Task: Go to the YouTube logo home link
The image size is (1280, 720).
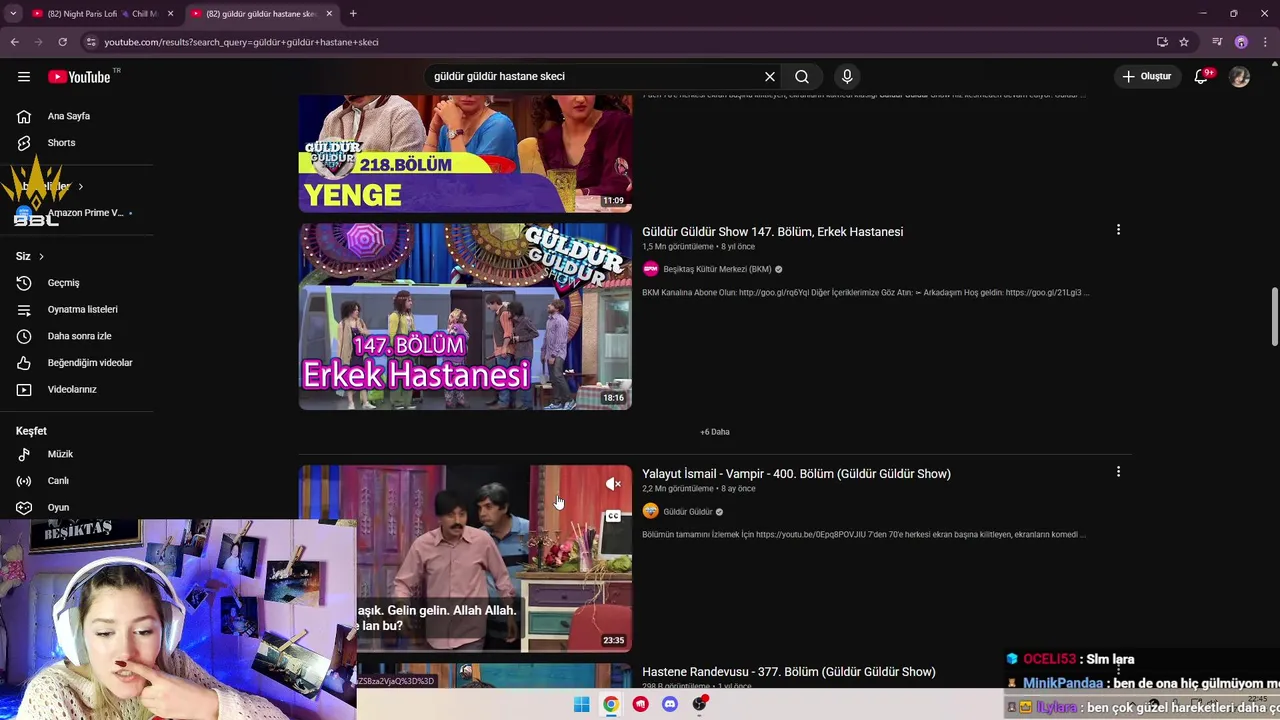Action: (80, 77)
